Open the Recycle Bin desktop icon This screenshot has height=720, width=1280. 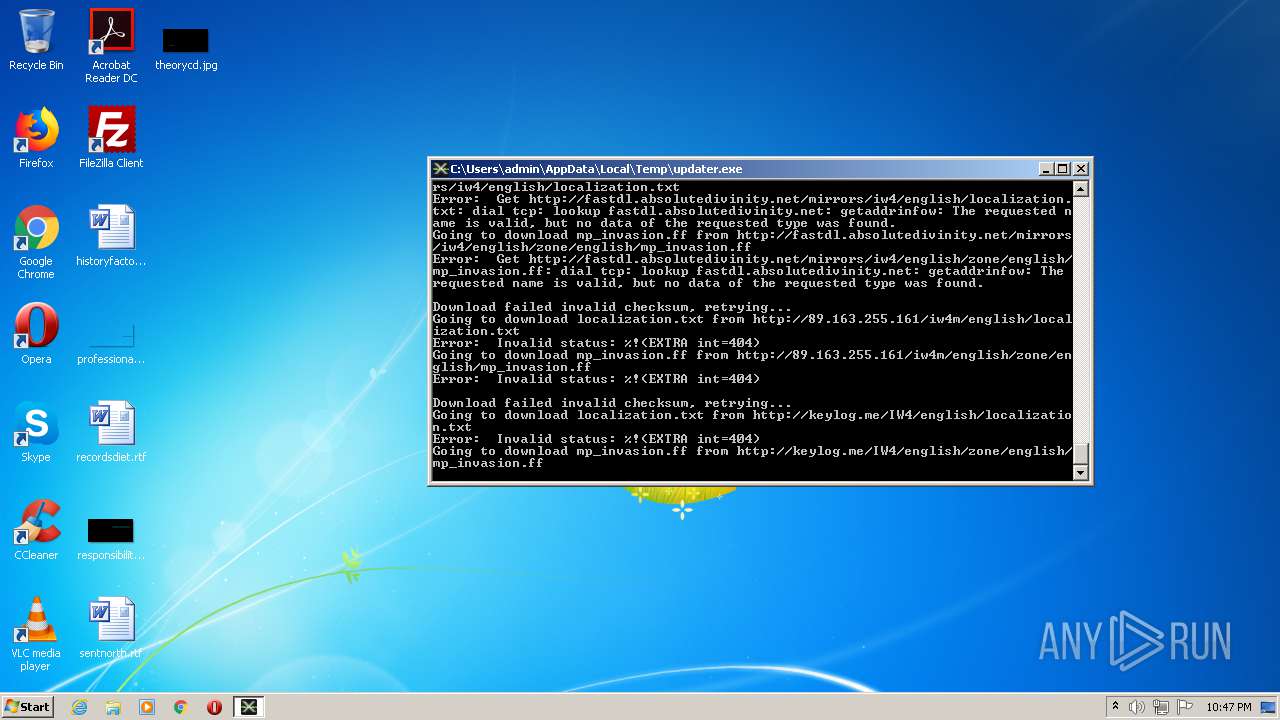(36, 41)
